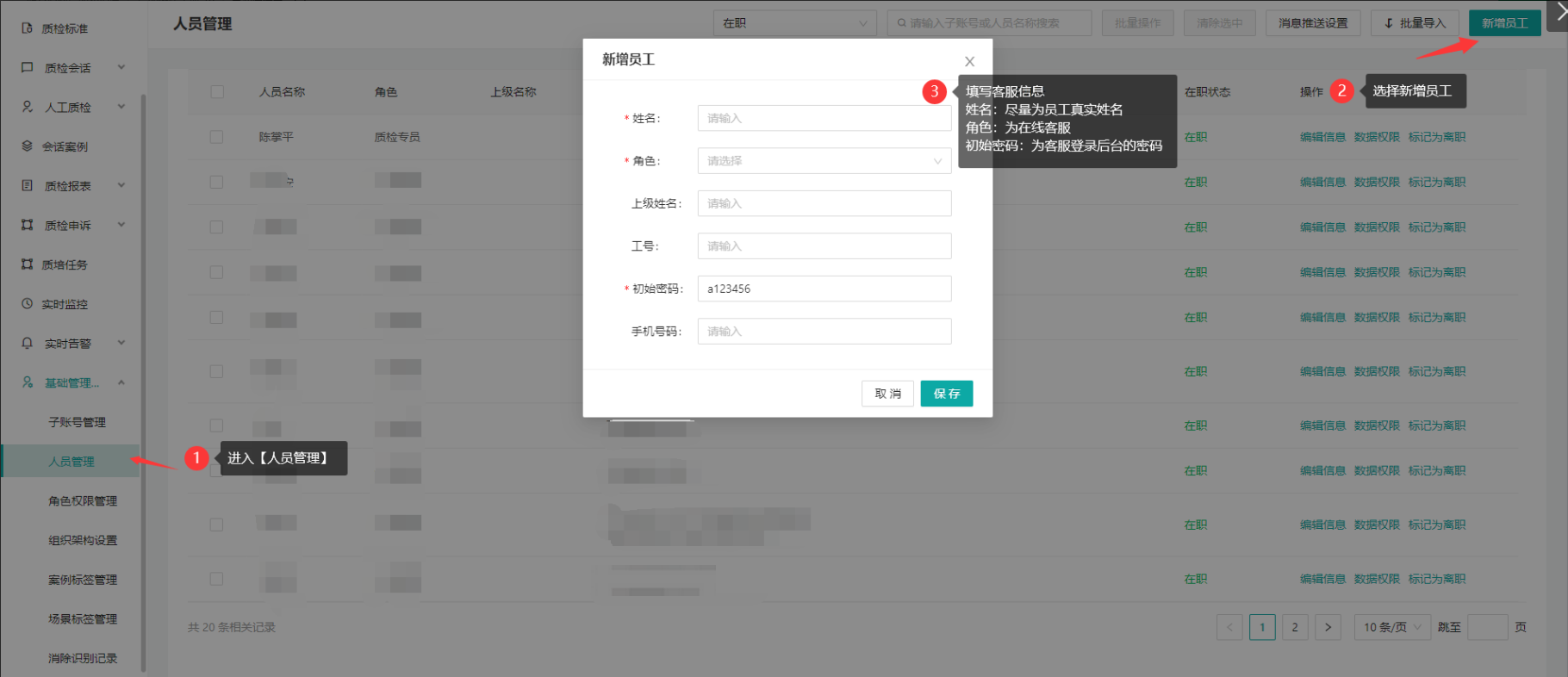
Task: Select page 1 in pagination
Action: pos(1262,627)
